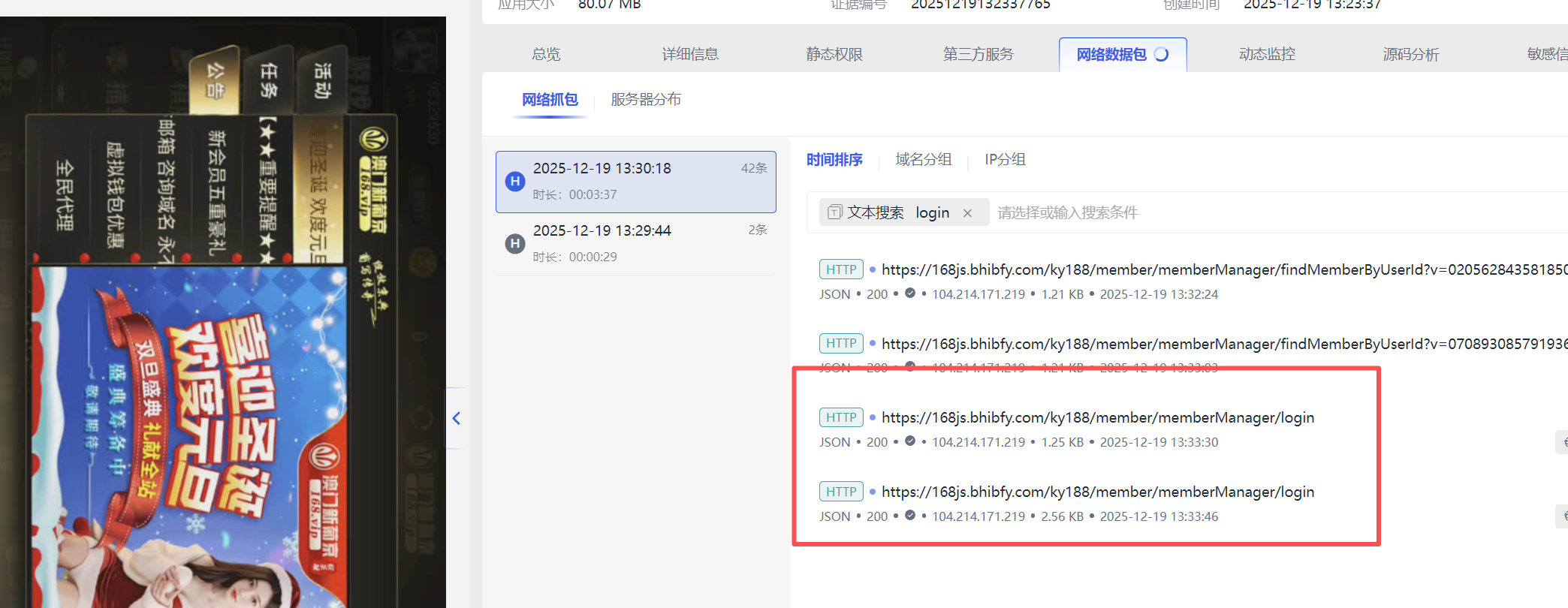The image size is (1568, 608).
Task: Tap the 虚拟钱包优惠 entry in the phone preview
Action: point(115,194)
